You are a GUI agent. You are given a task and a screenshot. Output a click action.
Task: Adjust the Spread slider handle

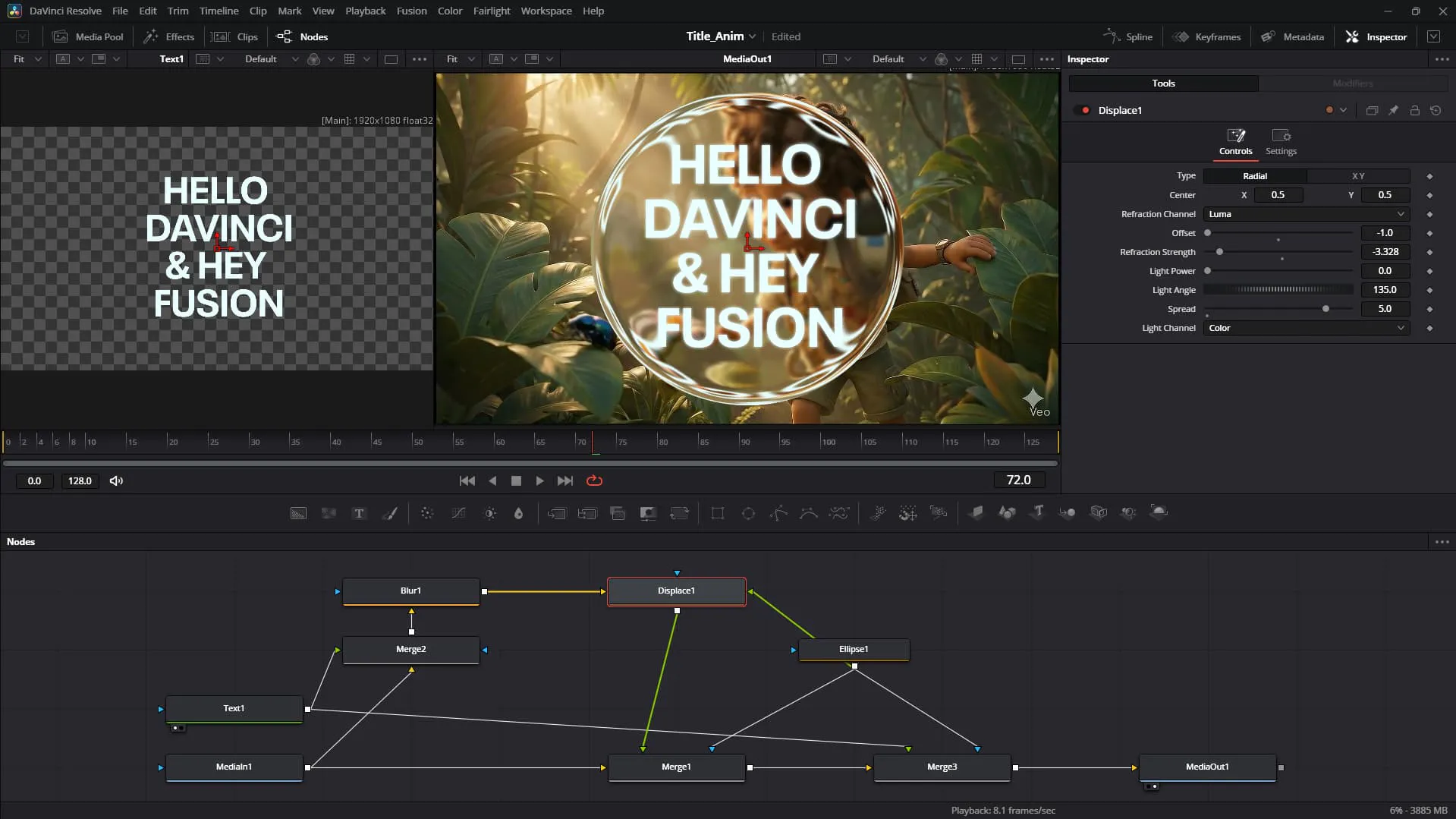1325,309
